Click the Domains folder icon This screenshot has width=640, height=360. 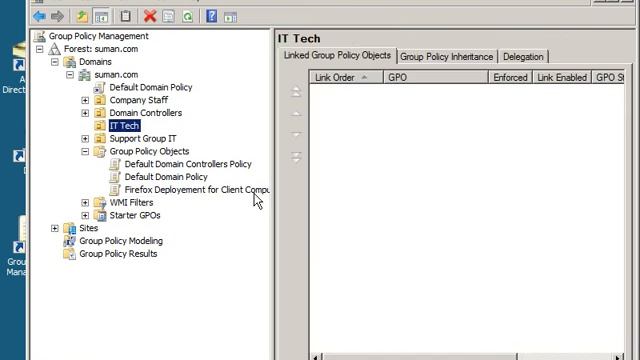pos(70,62)
